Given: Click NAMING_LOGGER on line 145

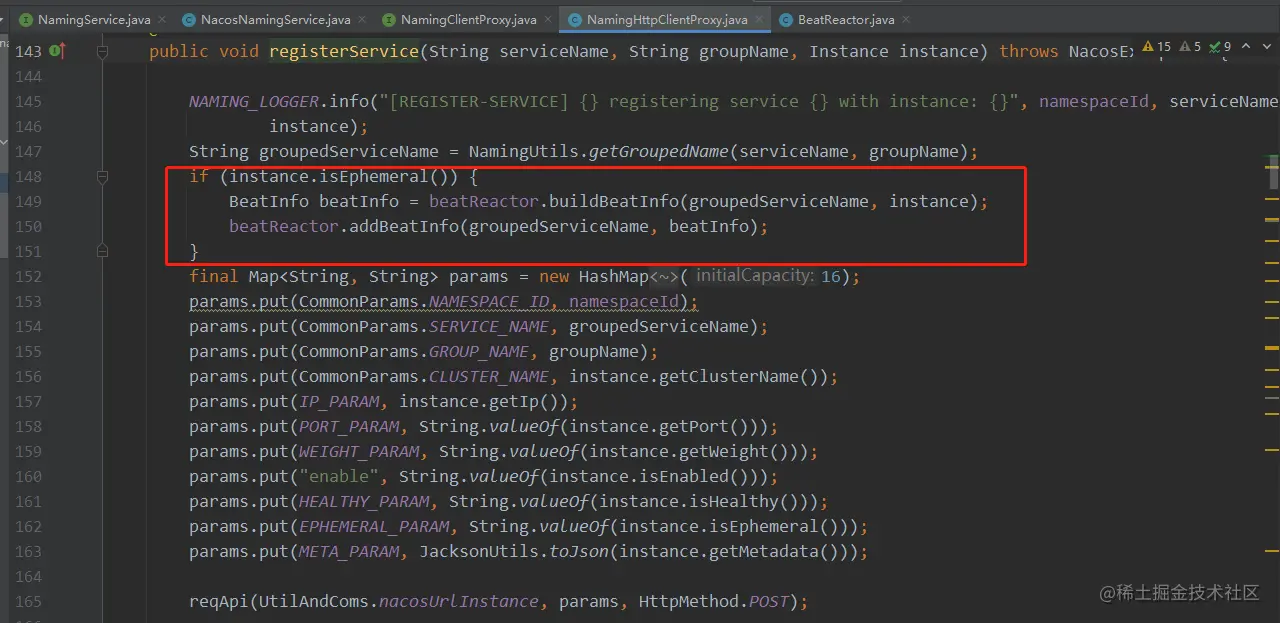Looking at the screenshot, I should tap(254, 102).
